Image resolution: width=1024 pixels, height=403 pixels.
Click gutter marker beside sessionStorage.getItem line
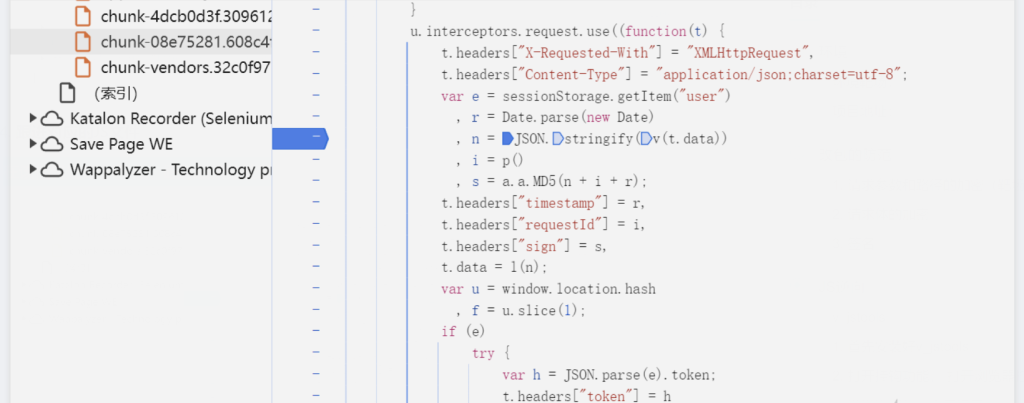(316, 96)
